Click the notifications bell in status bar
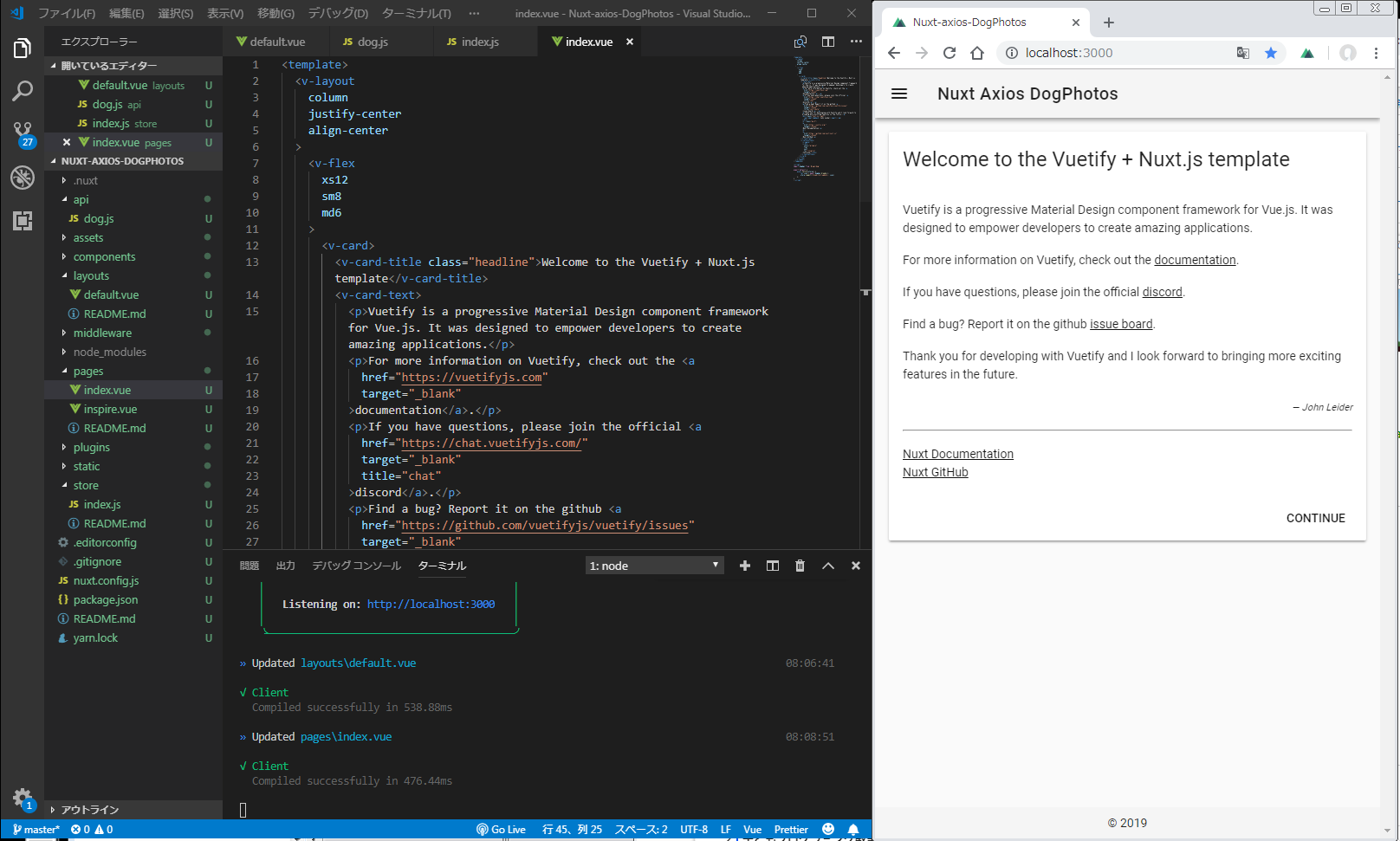Image resolution: width=1400 pixels, height=841 pixels. (853, 830)
